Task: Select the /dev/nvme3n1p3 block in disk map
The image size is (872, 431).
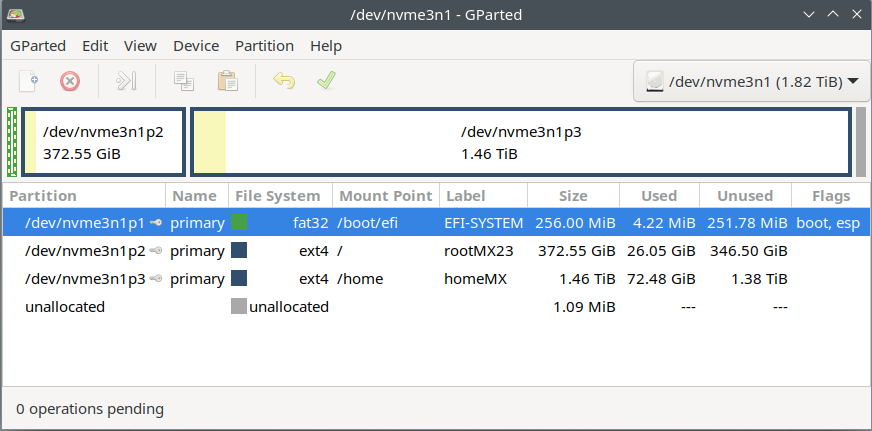Action: (x=521, y=142)
